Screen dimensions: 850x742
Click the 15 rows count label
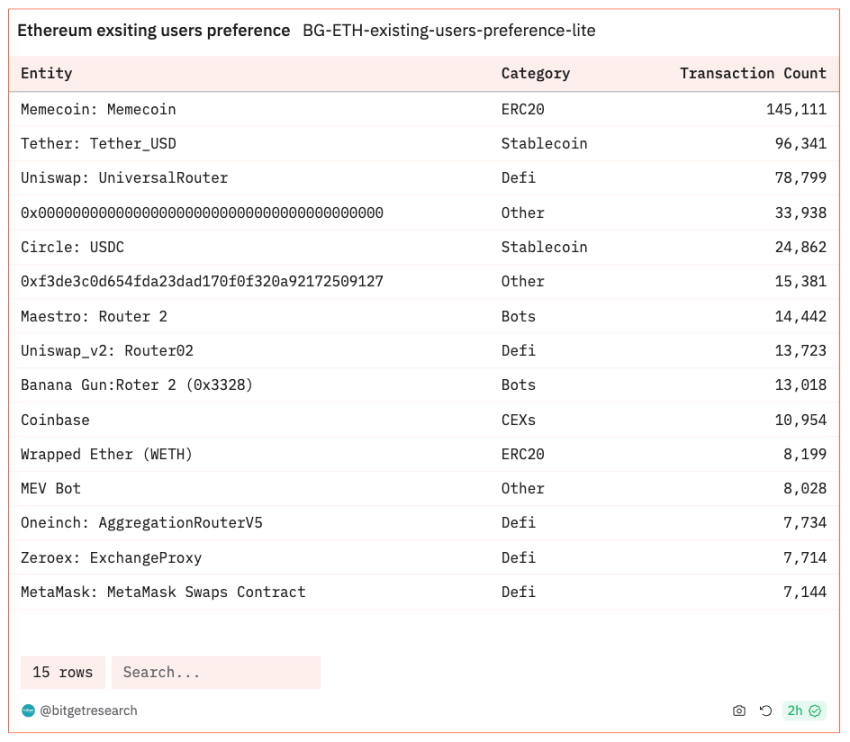click(x=62, y=672)
